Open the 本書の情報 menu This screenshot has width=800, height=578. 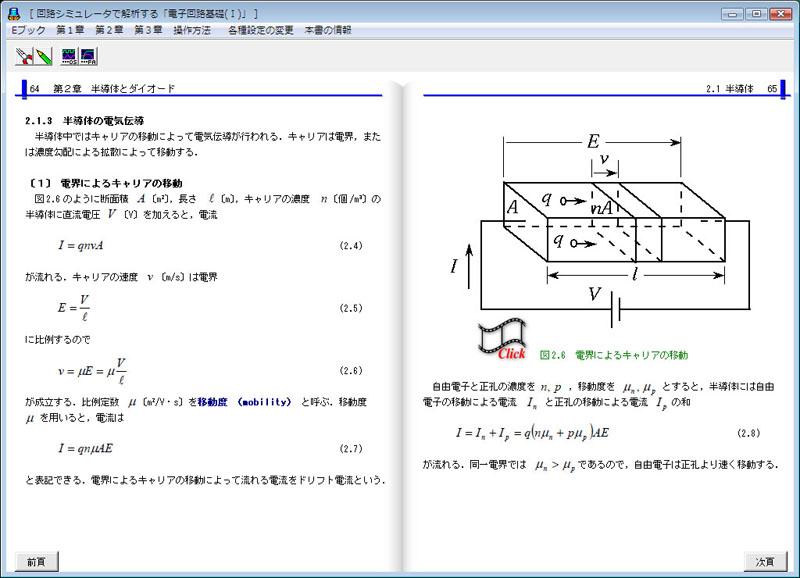pyautogui.click(x=328, y=30)
